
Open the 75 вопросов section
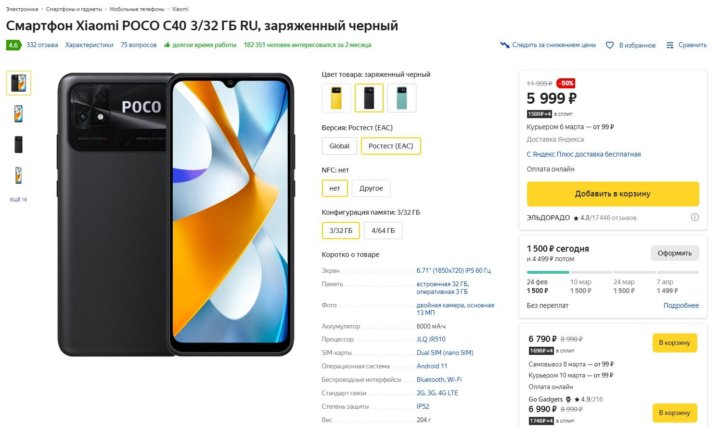[139, 45]
